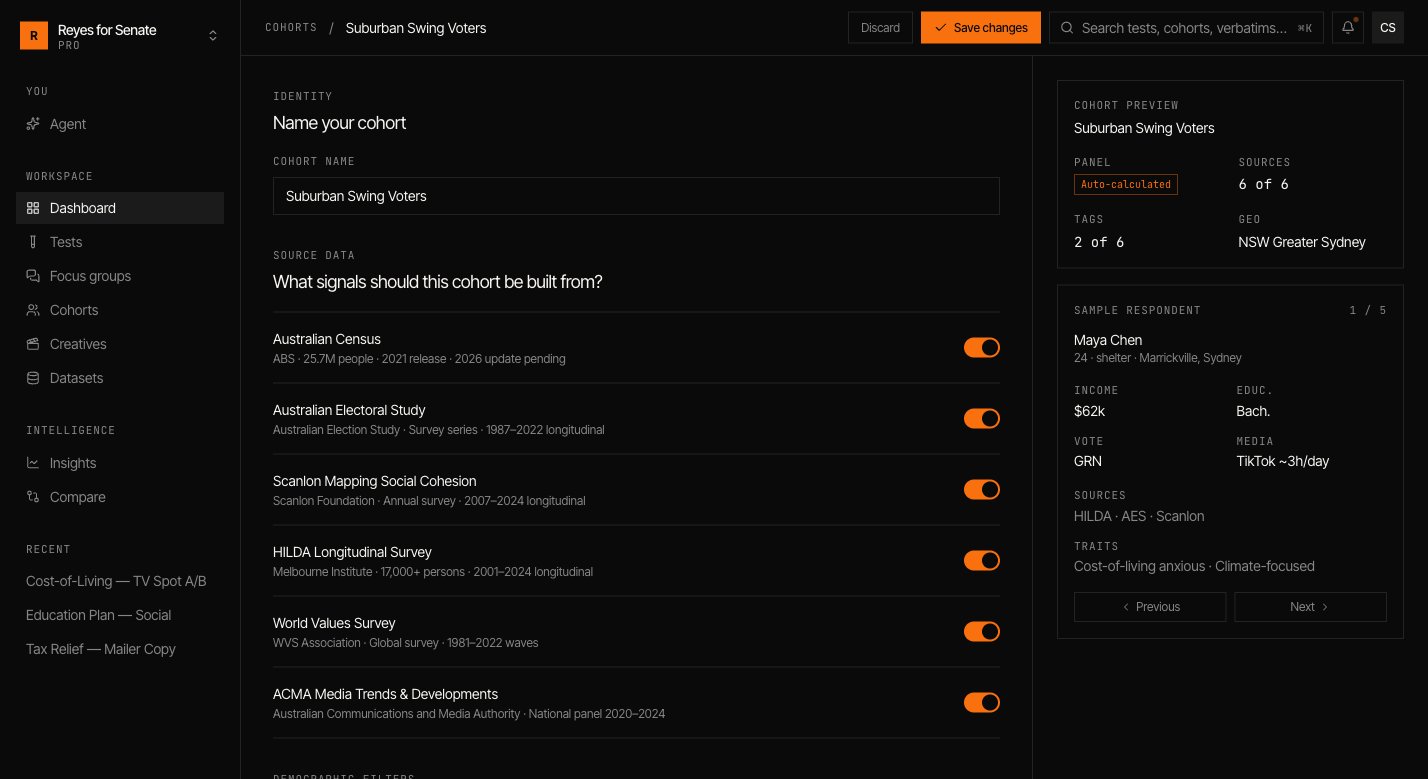Click the HILDA · AES · Scanlon sources text
Image resolution: width=1428 pixels, height=779 pixels.
coord(1139,516)
